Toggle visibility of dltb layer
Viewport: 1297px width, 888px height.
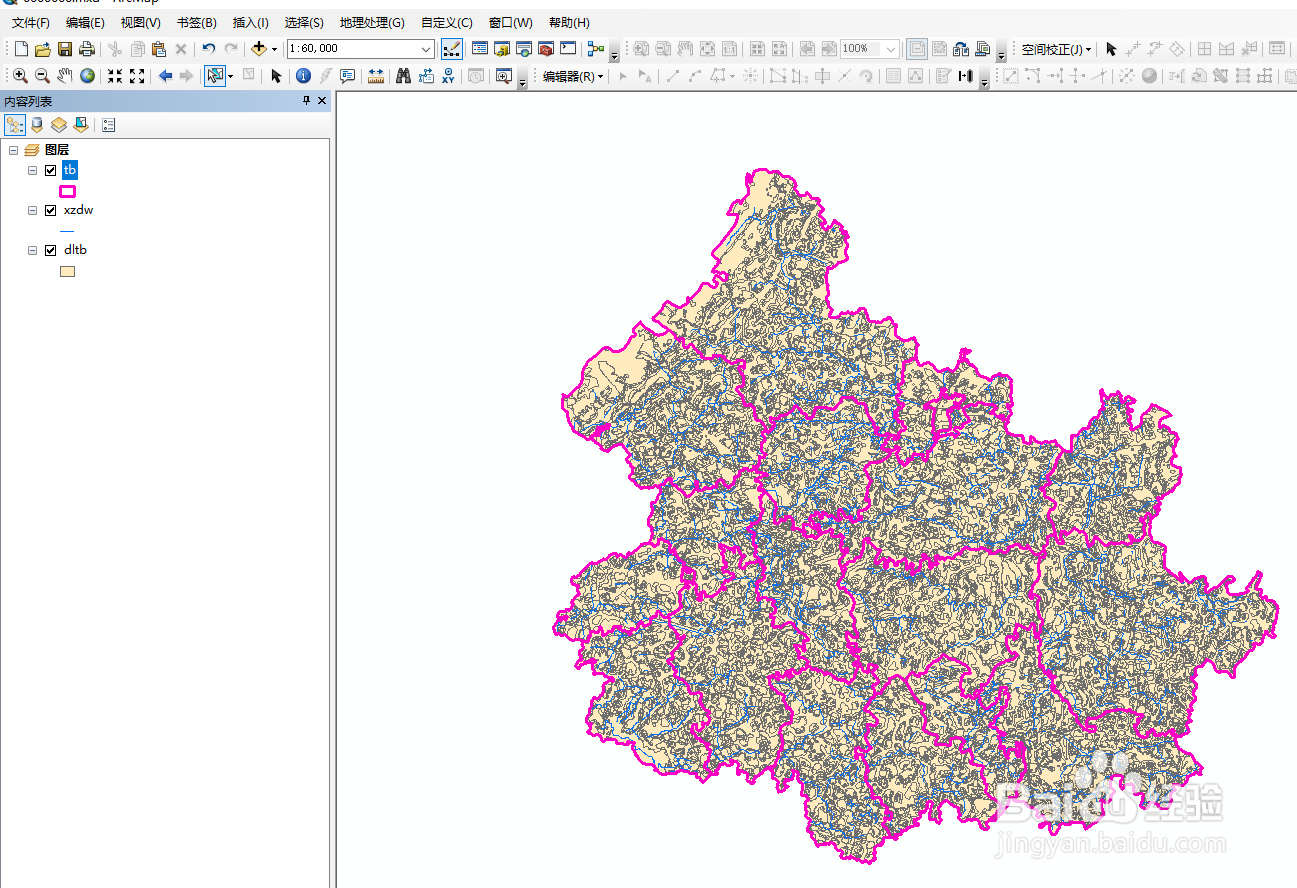click(51, 250)
